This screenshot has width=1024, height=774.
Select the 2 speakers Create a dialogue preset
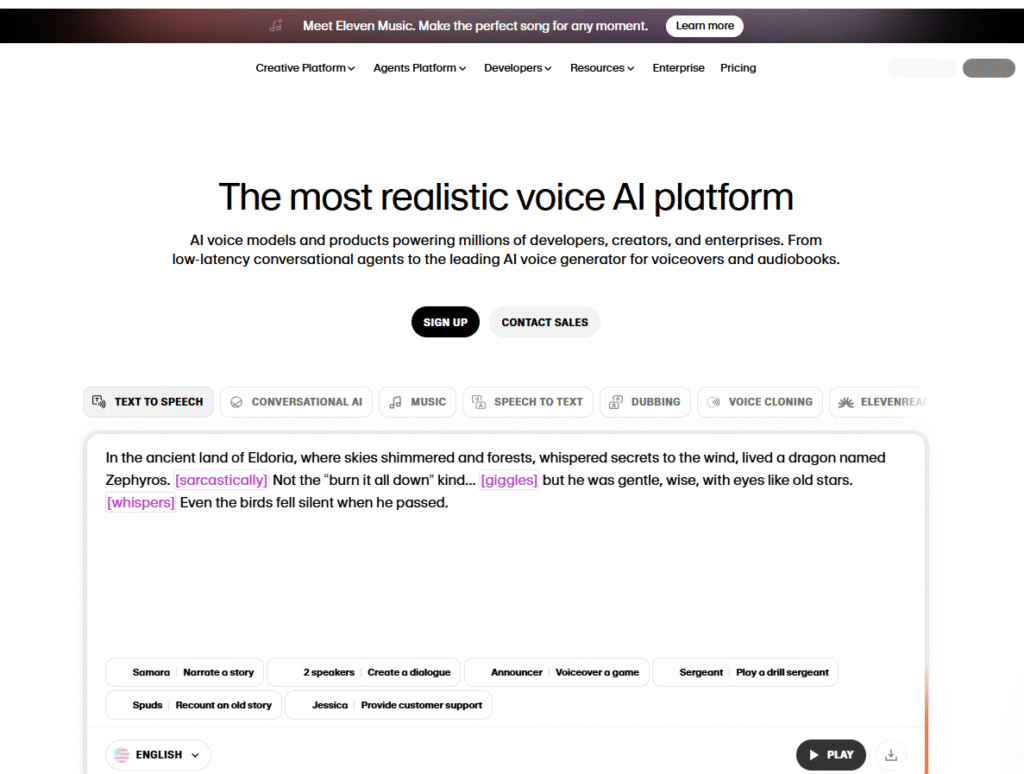[364, 672]
